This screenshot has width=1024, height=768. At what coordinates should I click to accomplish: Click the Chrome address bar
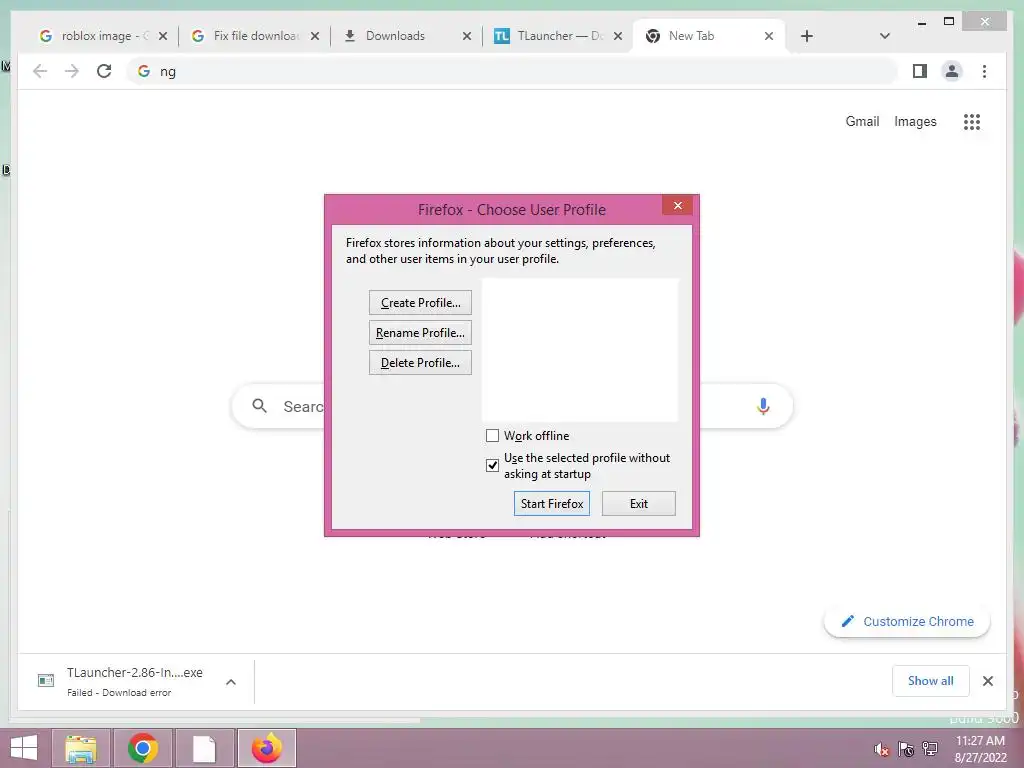coord(513,71)
